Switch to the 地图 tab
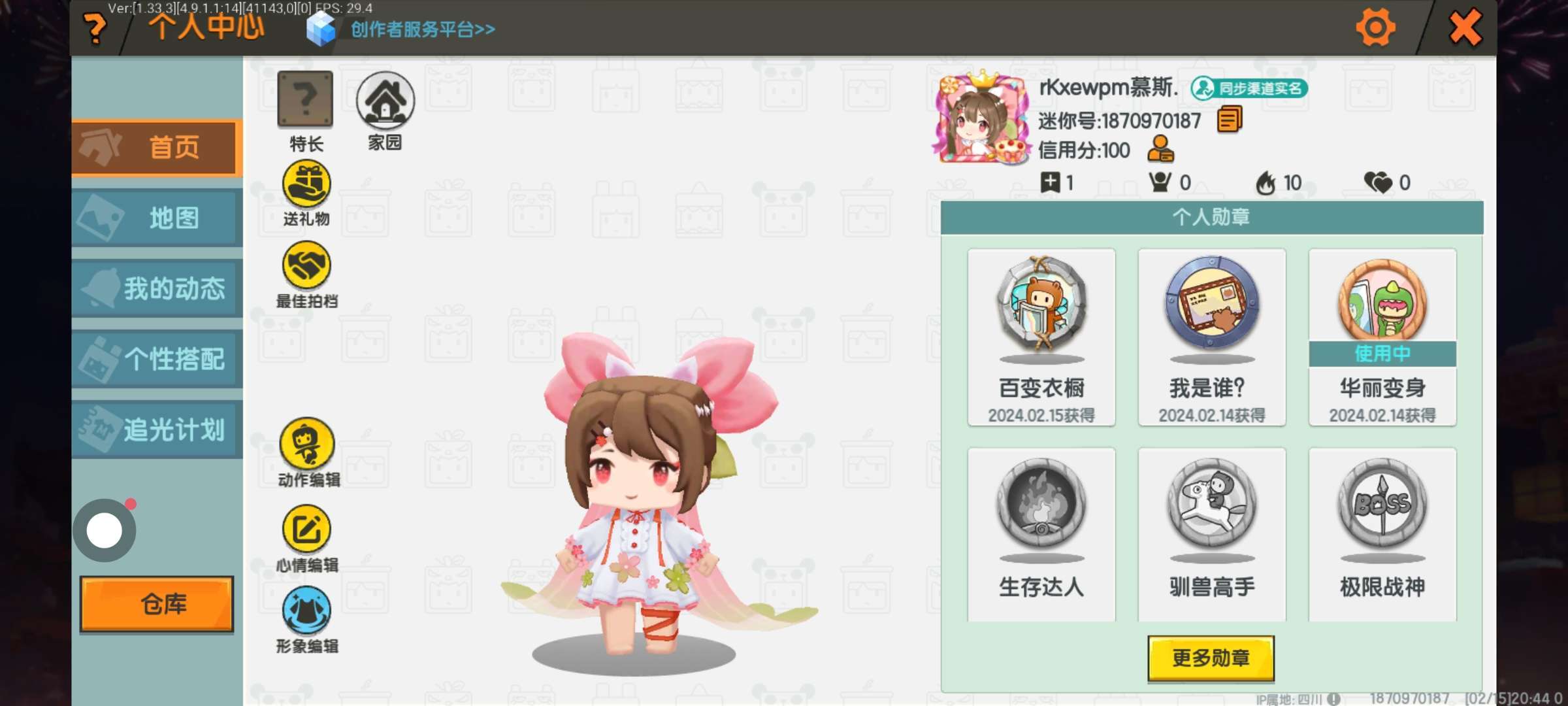Viewport: 1568px width, 706px height. point(157,218)
